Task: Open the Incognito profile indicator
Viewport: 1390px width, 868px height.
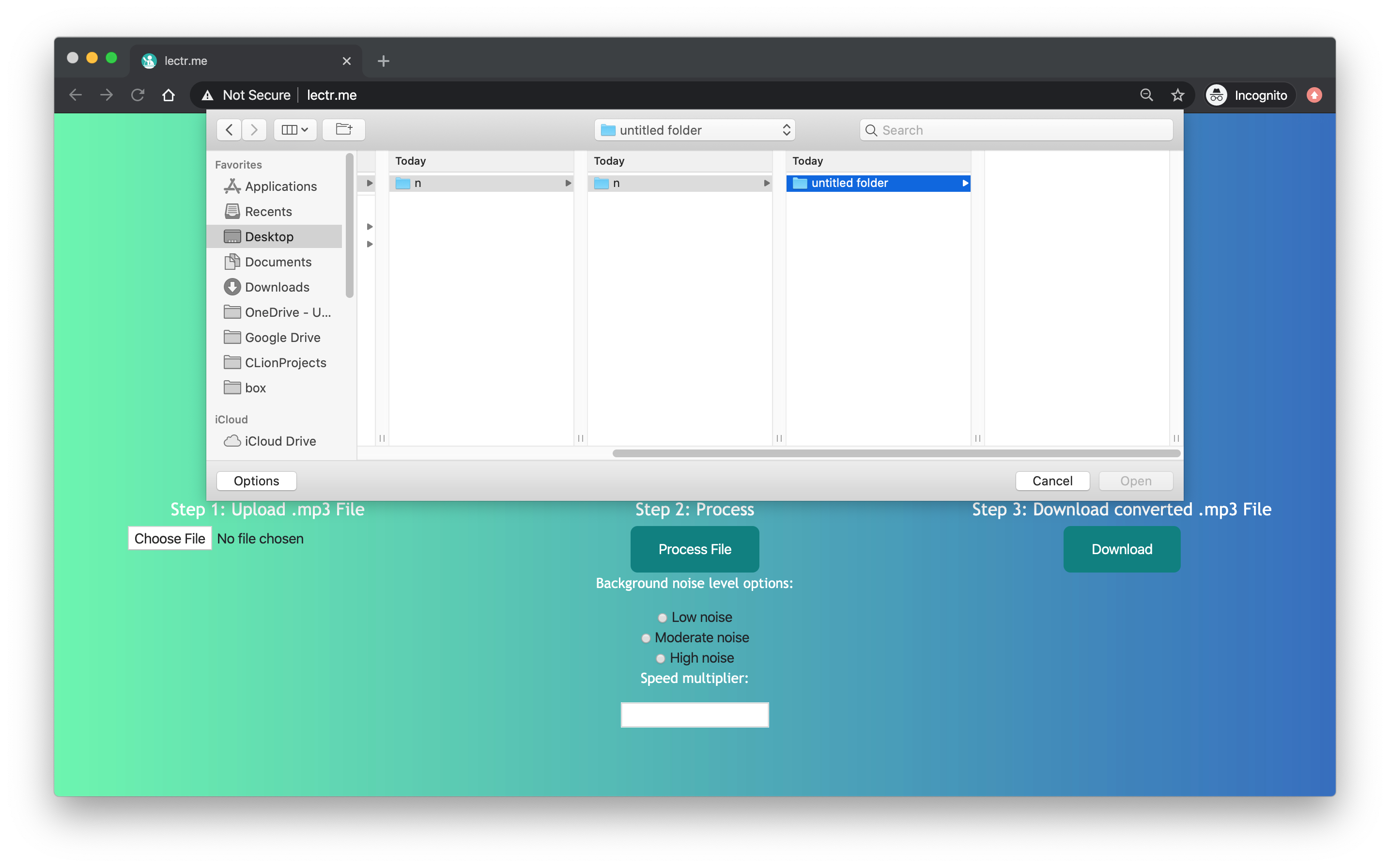Action: pyautogui.click(x=1248, y=95)
